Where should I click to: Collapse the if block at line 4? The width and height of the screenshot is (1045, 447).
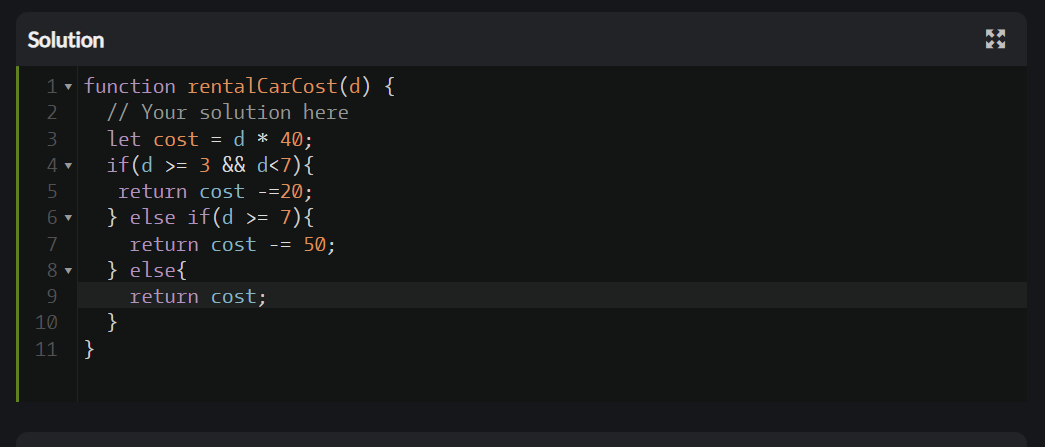[x=68, y=165]
